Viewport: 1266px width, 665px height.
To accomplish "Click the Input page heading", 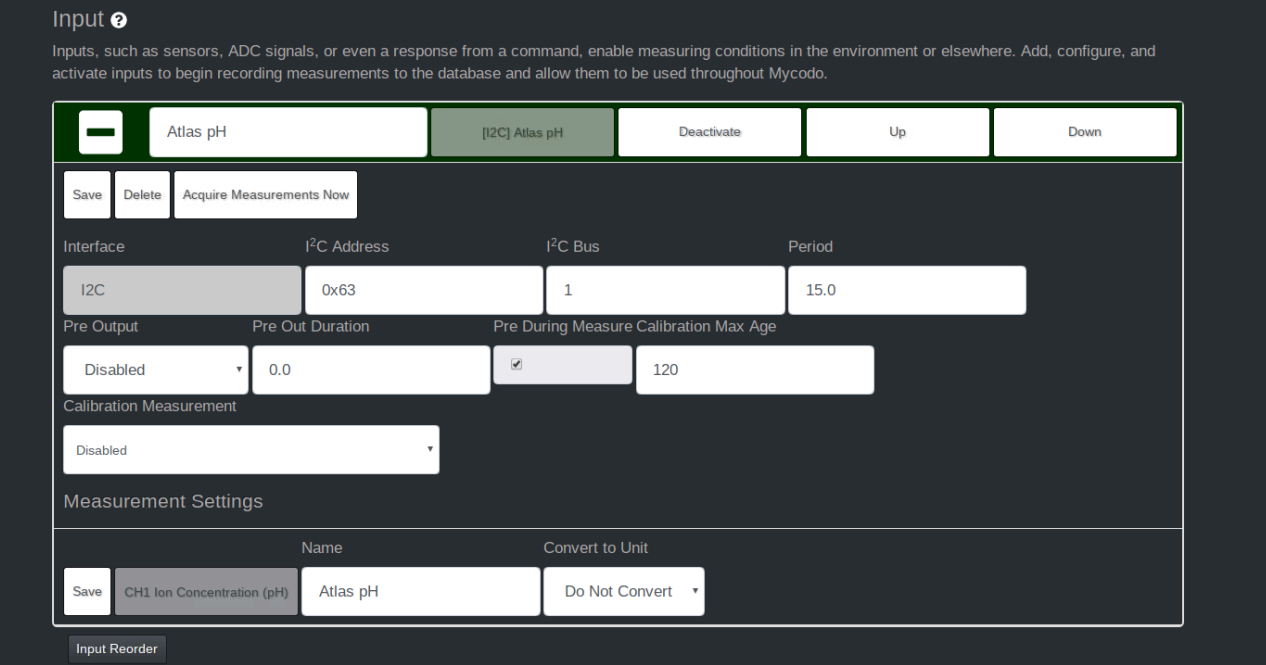I will [x=78, y=20].
